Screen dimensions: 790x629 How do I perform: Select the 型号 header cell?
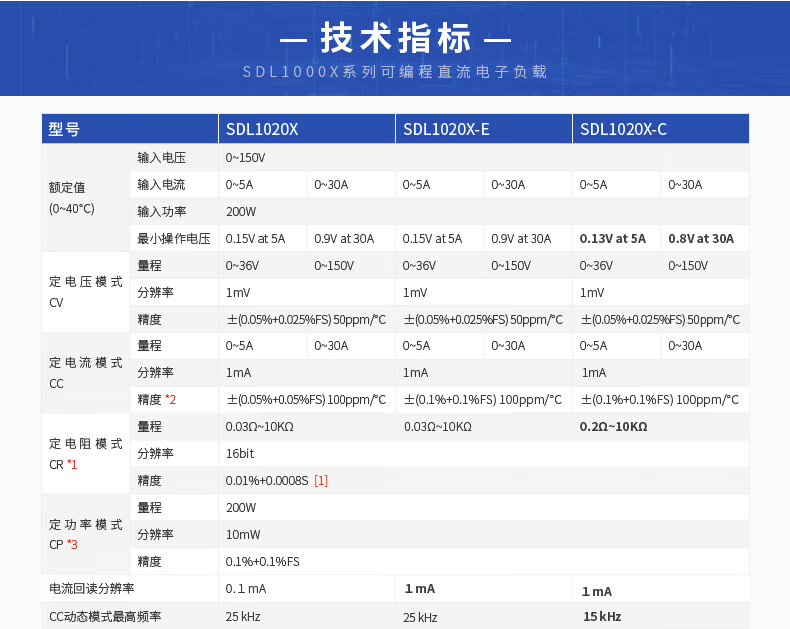(63, 129)
